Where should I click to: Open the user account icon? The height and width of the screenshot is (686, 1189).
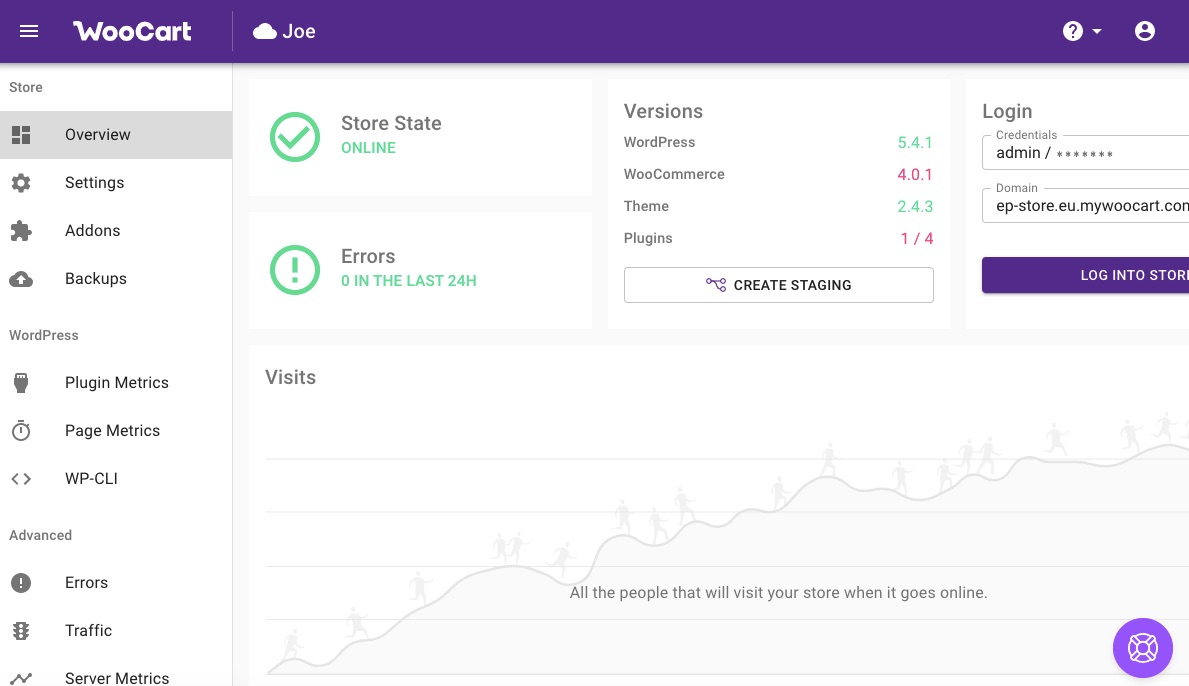click(x=1145, y=31)
